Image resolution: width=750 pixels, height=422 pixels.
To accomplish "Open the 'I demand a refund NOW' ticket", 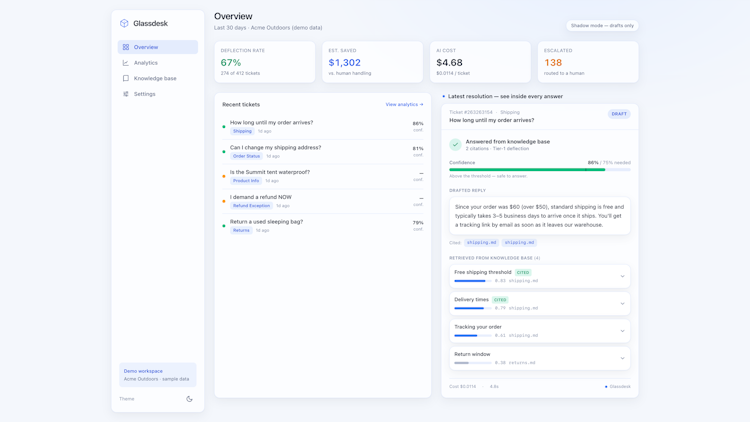I will (x=323, y=201).
